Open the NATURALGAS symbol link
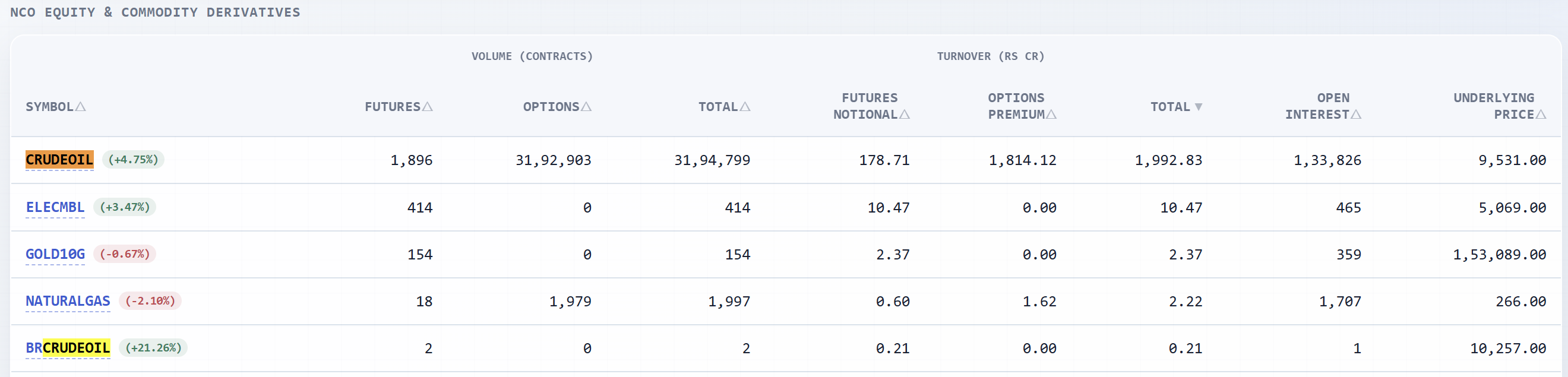This screenshot has height=377, width=1568. point(68,301)
